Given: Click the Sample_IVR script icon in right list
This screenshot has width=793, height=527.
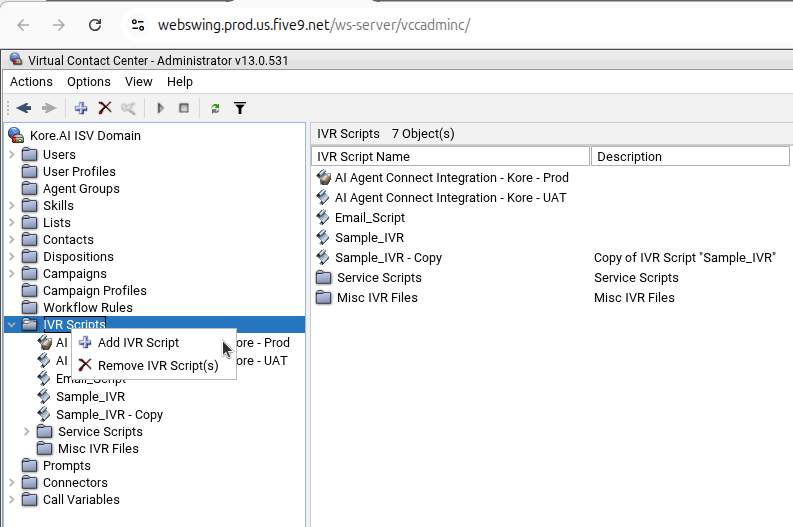Looking at the screenshot, I should (323, 237).
